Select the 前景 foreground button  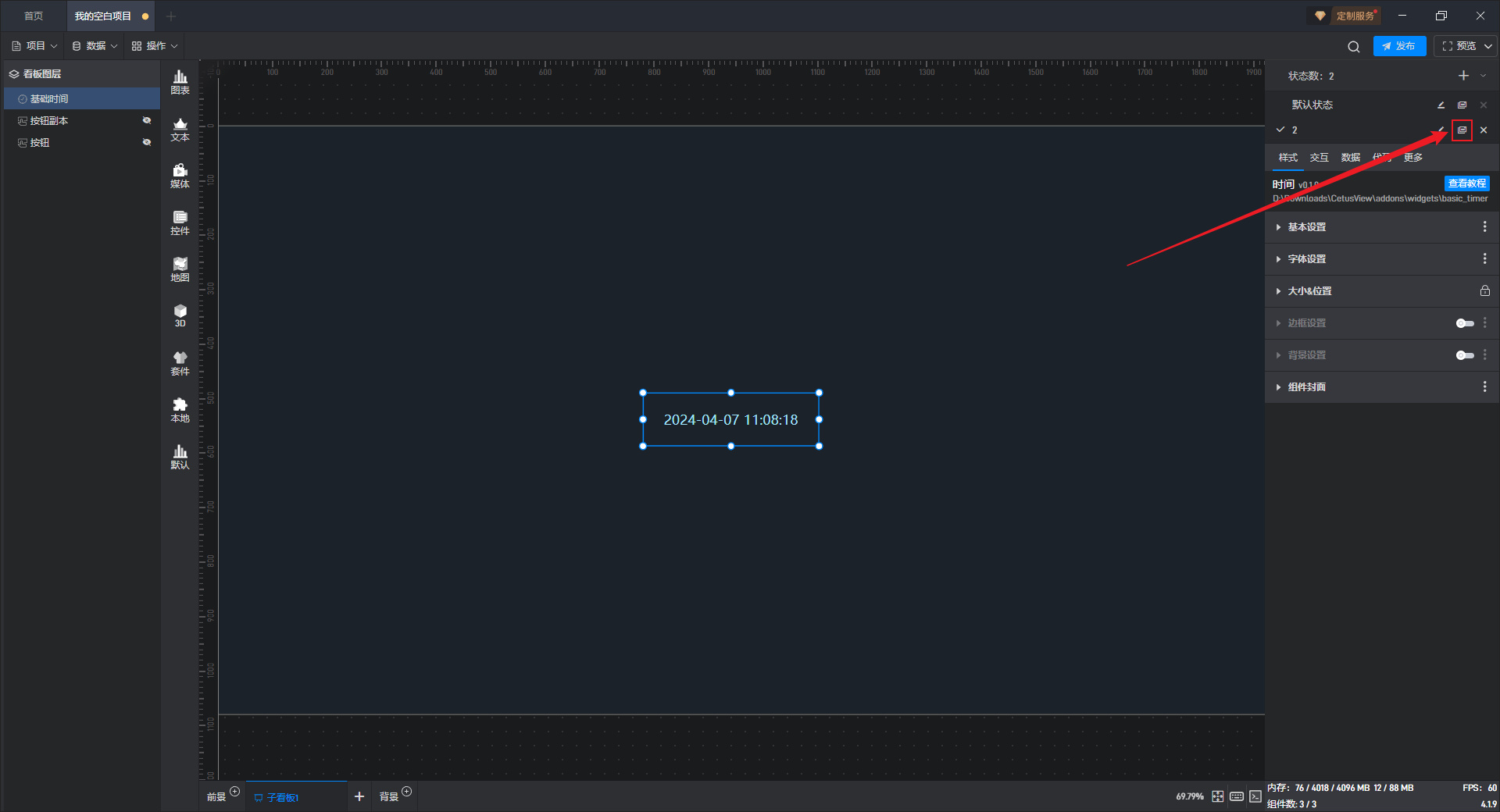pos(216,796)
